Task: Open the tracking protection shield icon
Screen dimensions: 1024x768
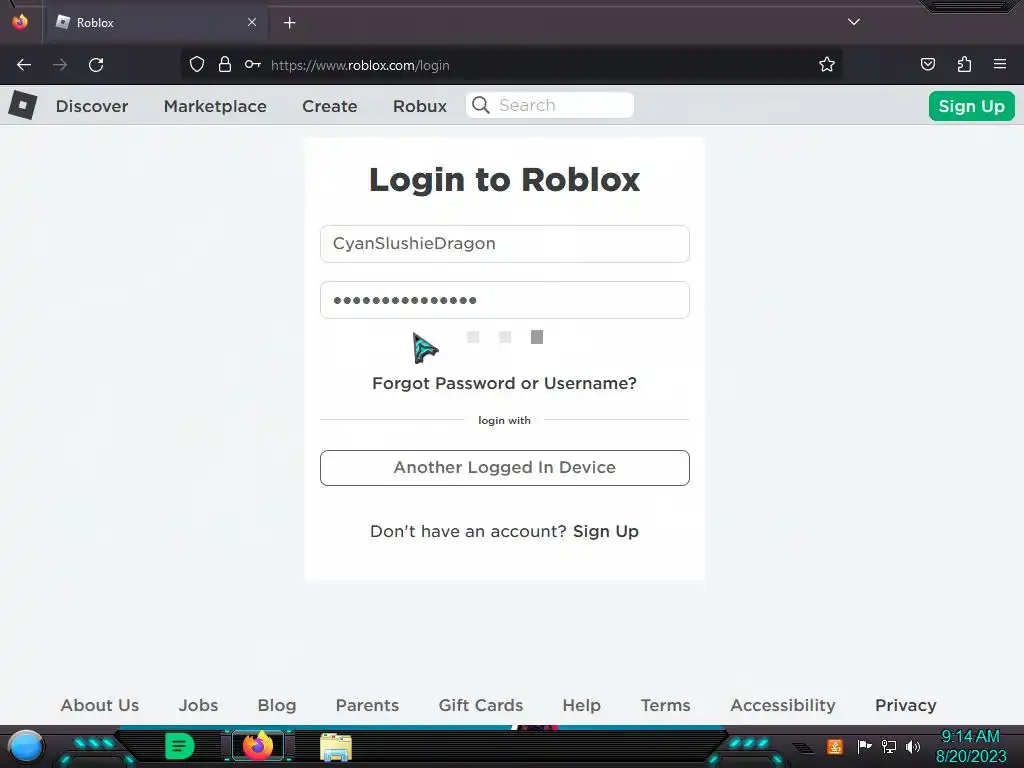Action: click(197, 65)
